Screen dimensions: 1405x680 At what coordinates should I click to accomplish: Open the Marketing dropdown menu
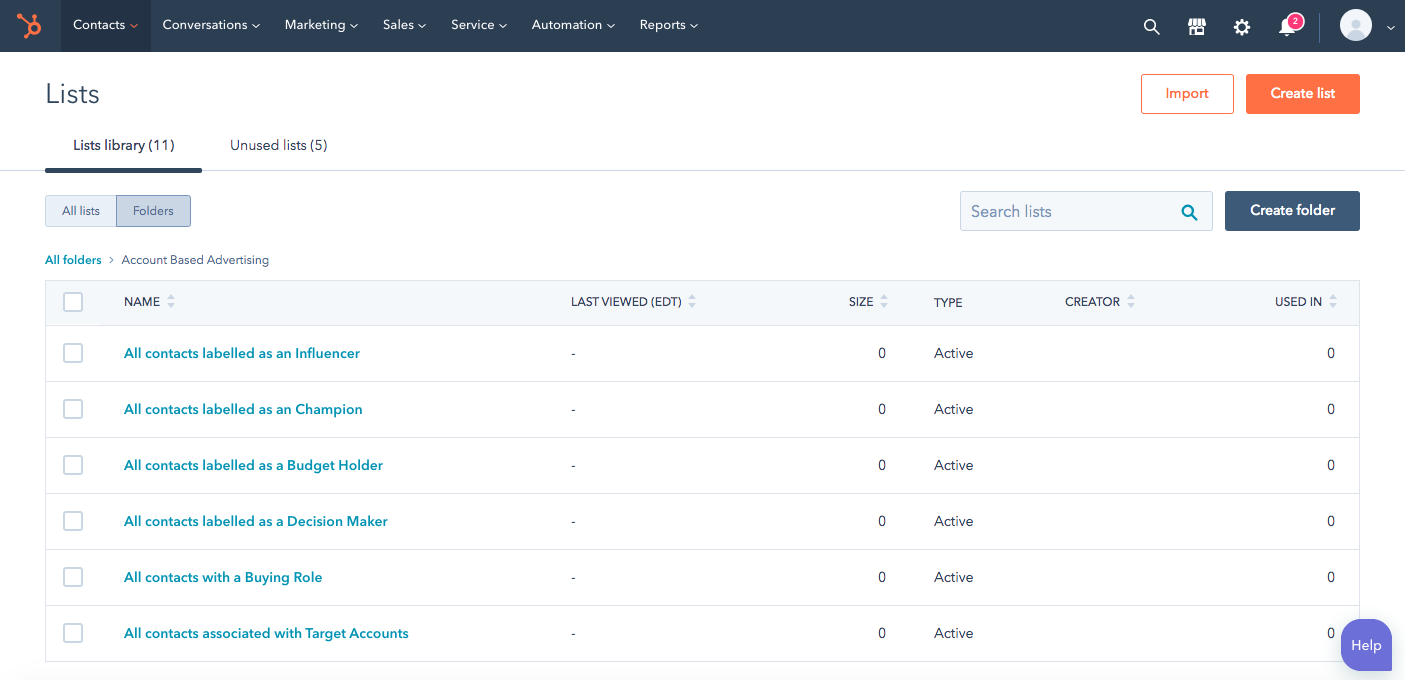click(321, 25)
